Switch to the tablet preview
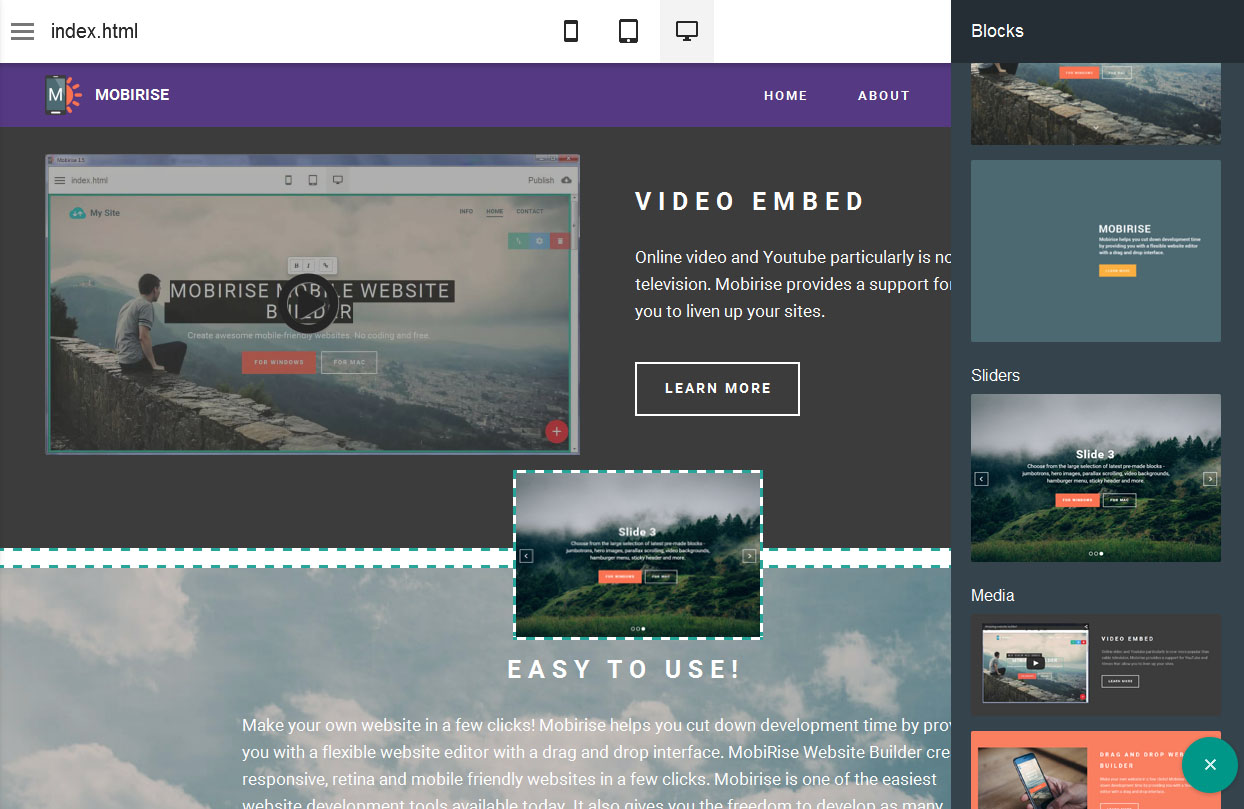 [628, 31]
